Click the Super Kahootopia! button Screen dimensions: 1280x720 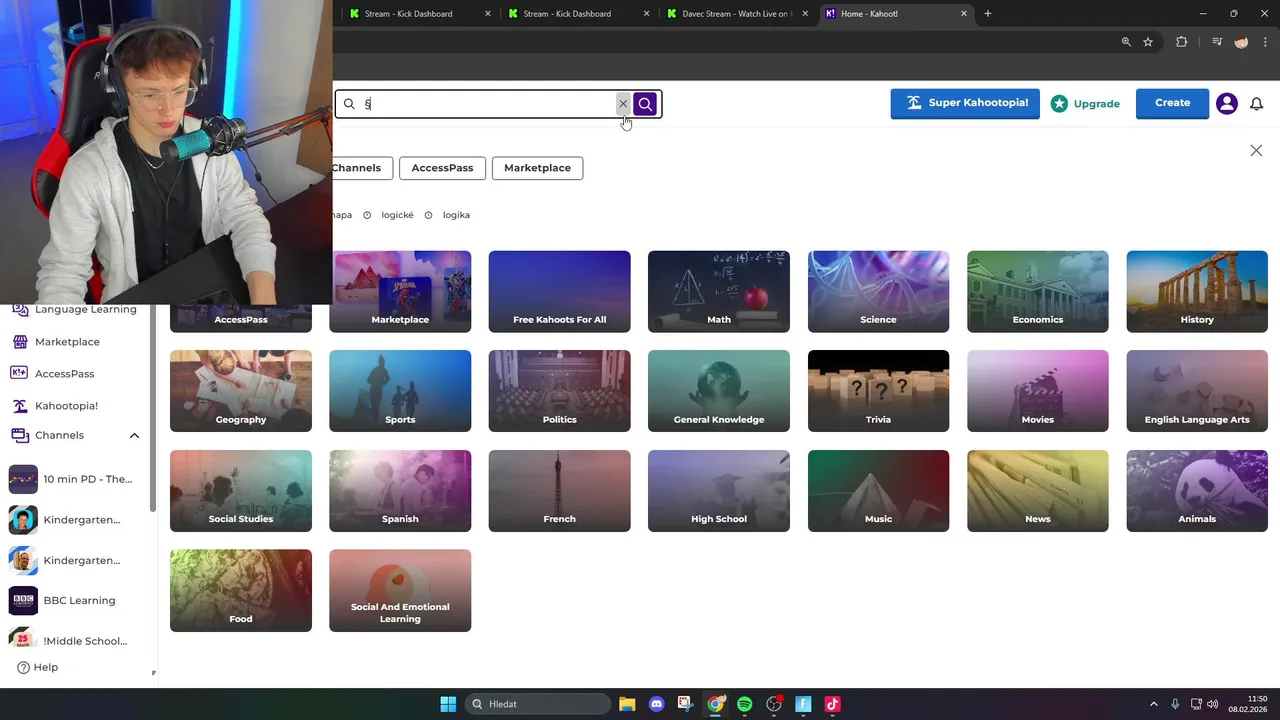(965, 103)
